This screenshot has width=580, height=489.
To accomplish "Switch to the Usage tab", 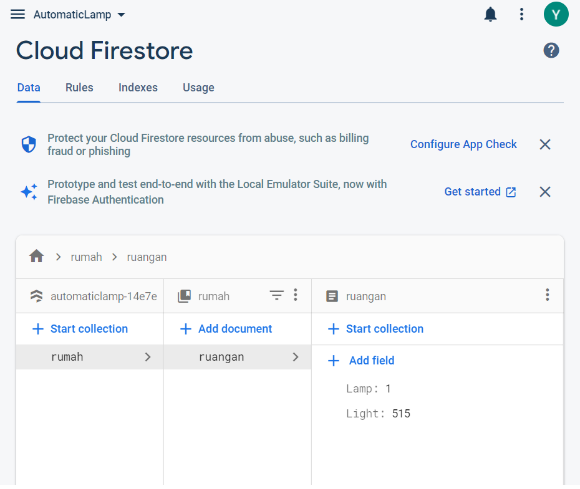I will 198,88.
